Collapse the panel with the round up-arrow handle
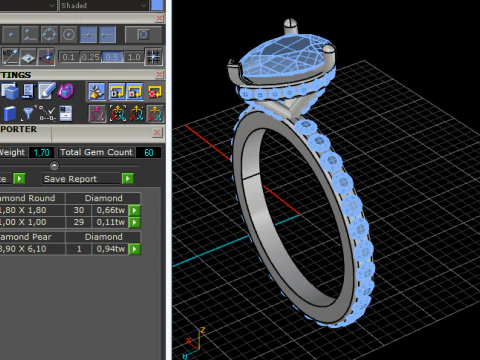This screenshot has width=480, height=360. [54, 165]
